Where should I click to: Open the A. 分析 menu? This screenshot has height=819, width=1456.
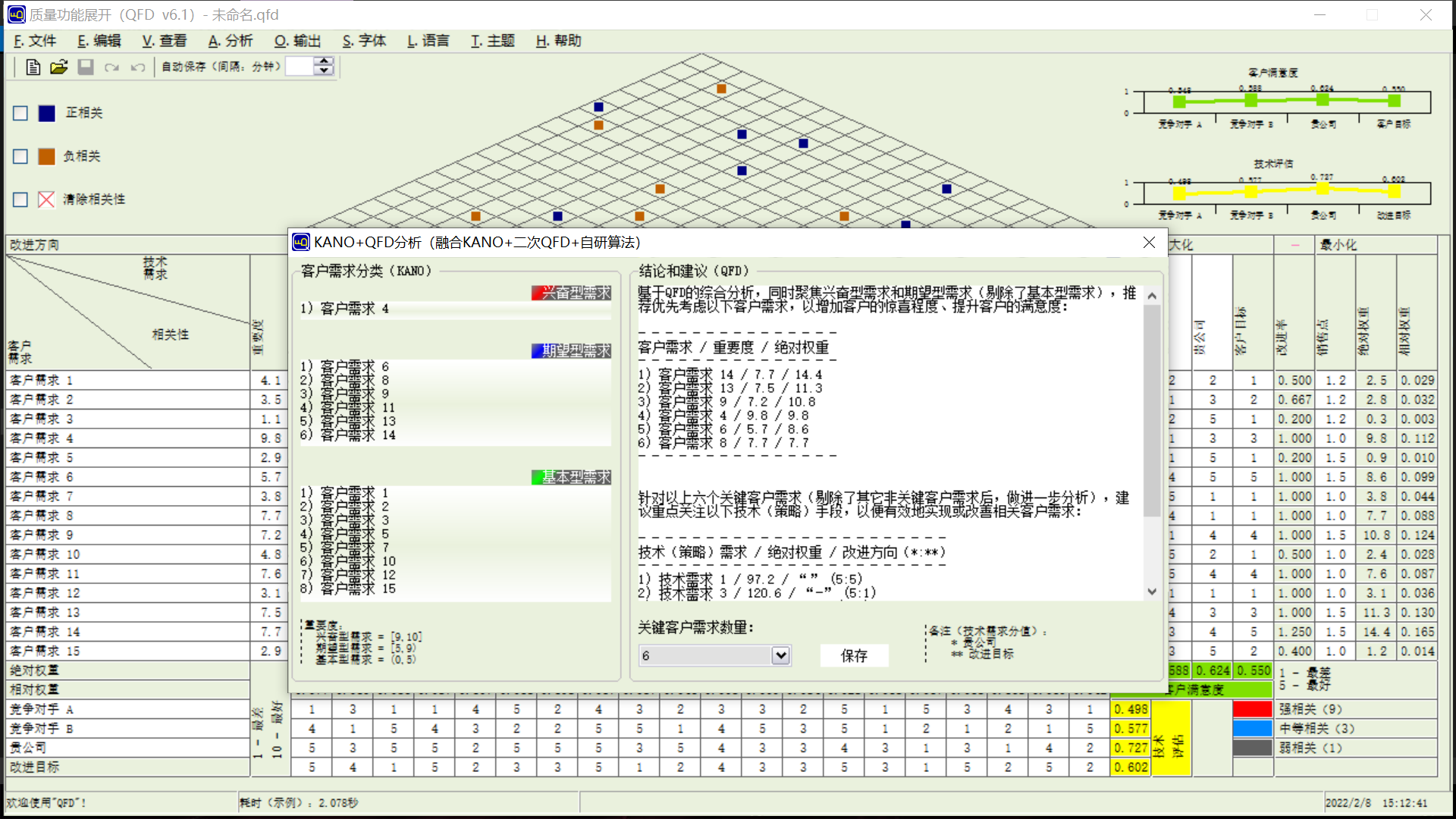231,41
